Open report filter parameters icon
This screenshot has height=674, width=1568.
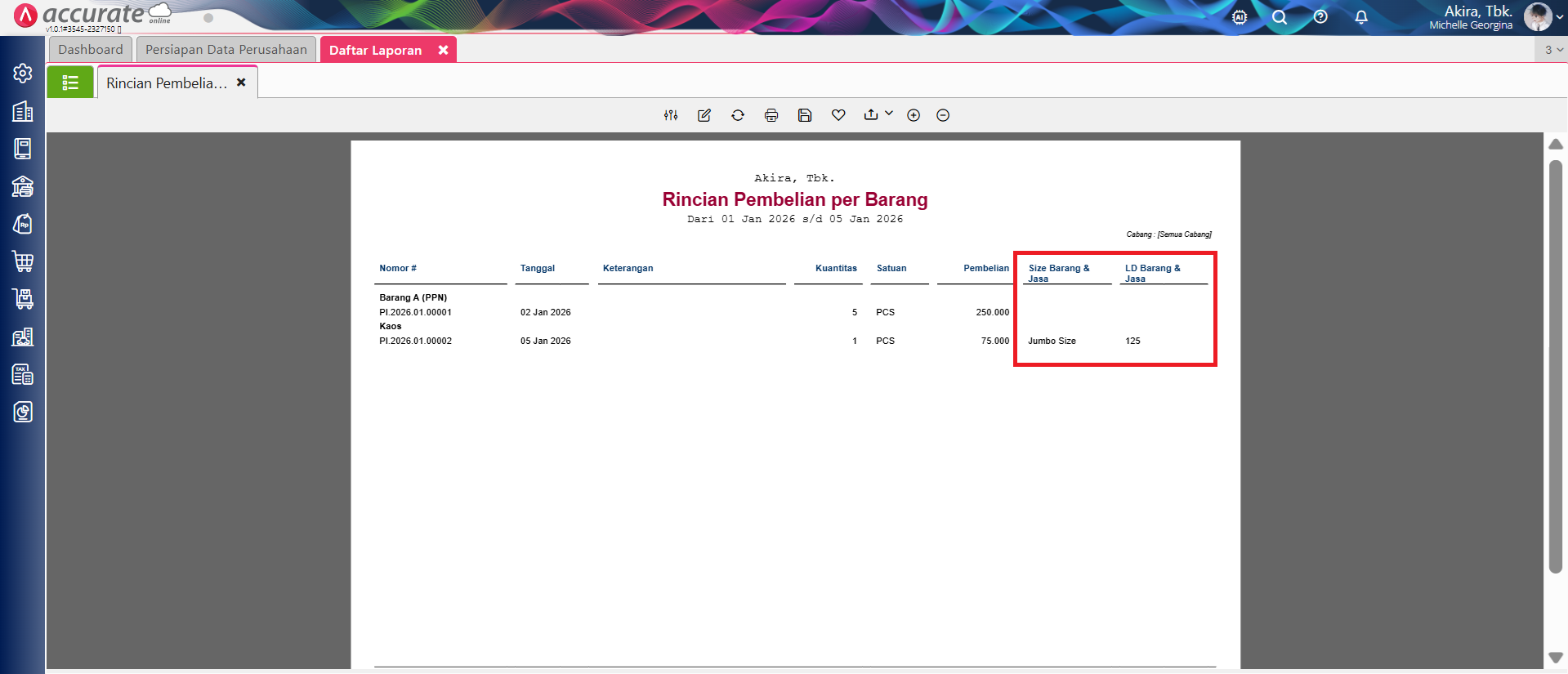[x=671, y=115]
